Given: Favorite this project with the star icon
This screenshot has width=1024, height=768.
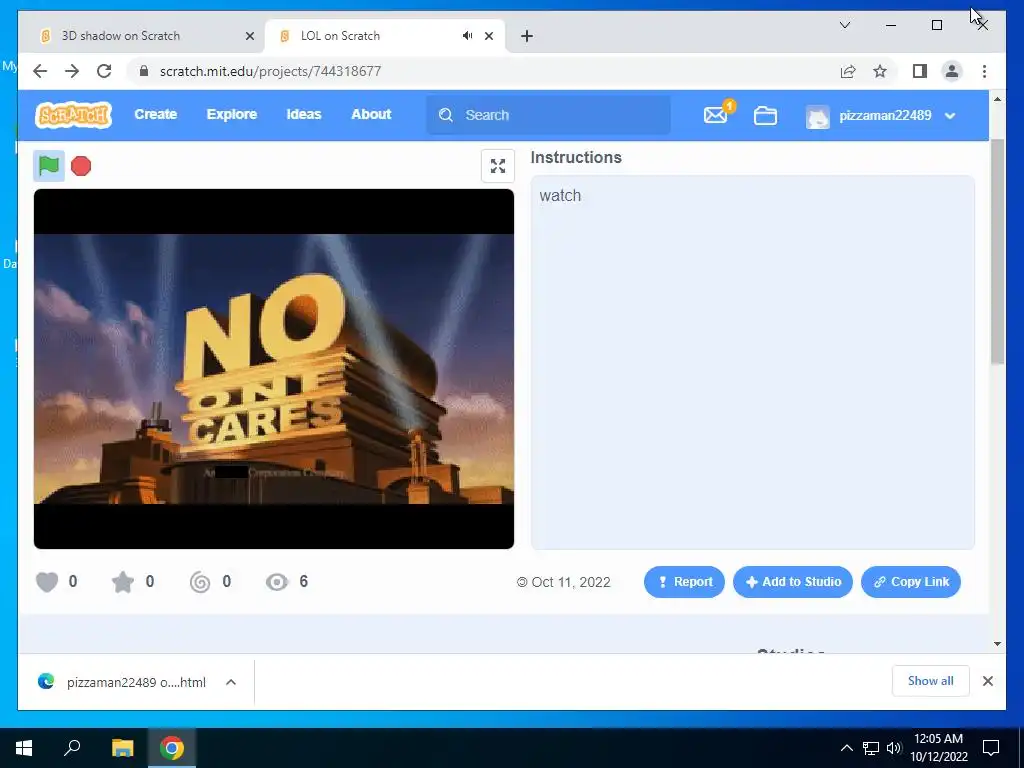Looking at the screenshot, I should click(123, 581).
